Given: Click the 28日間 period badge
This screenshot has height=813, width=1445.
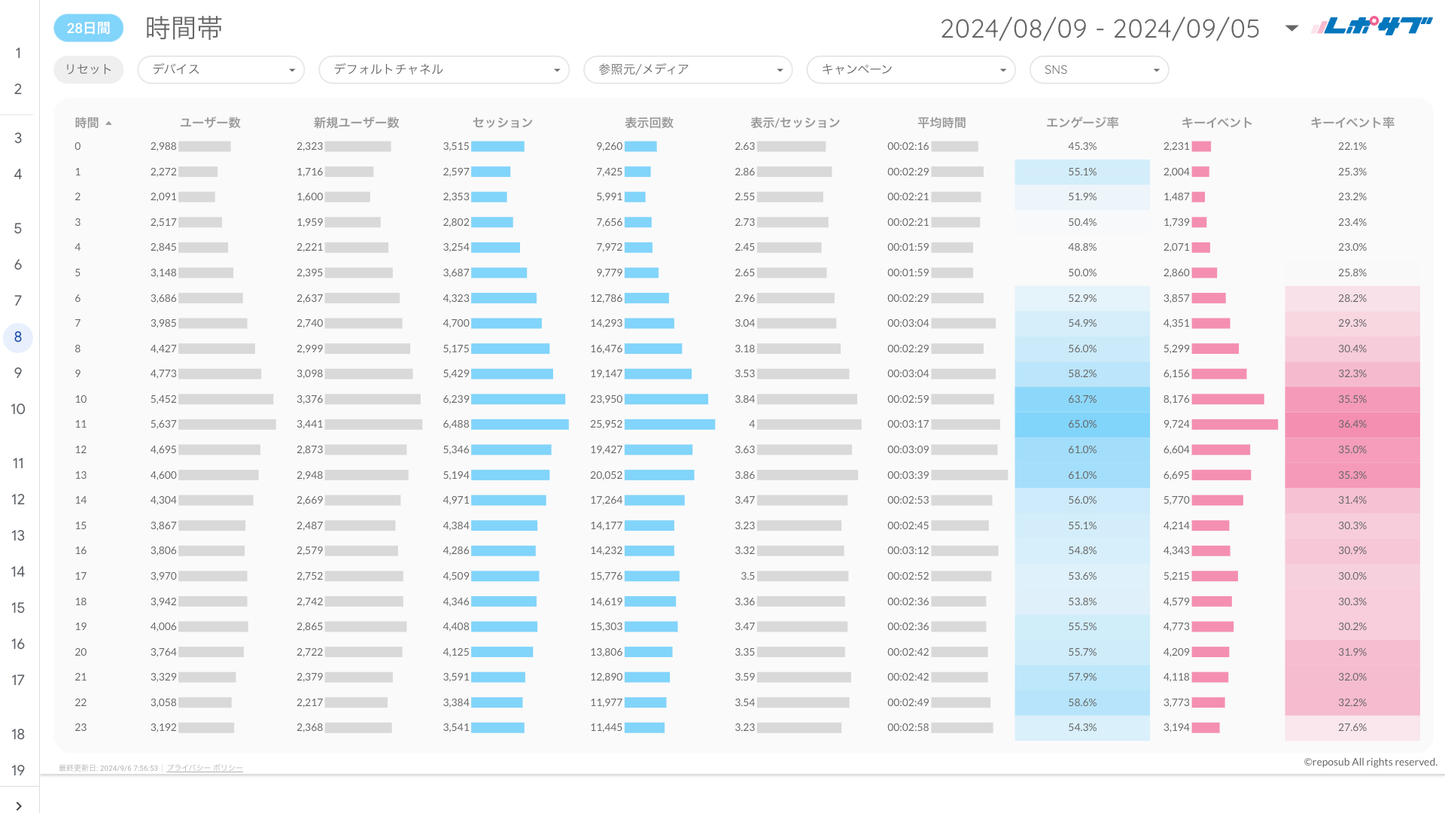Looking at the screenshot, I should pos(88,28).
